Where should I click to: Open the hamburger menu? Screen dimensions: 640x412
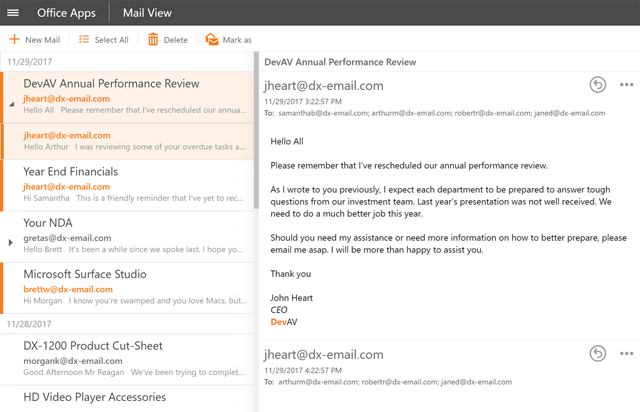coord(13,13)
